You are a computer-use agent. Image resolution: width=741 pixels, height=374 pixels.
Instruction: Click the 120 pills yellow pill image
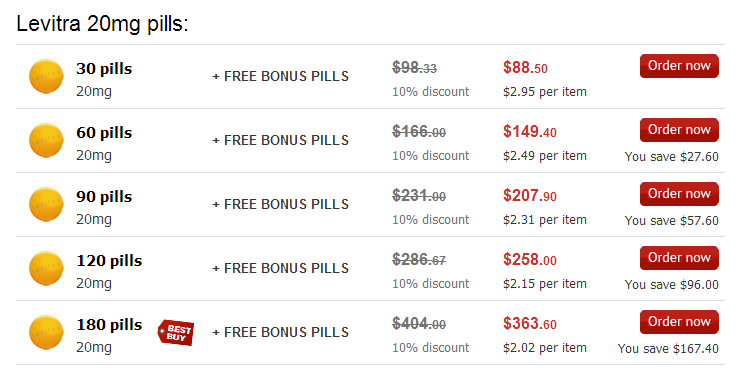pyautogui.click(x=46, y=268)
